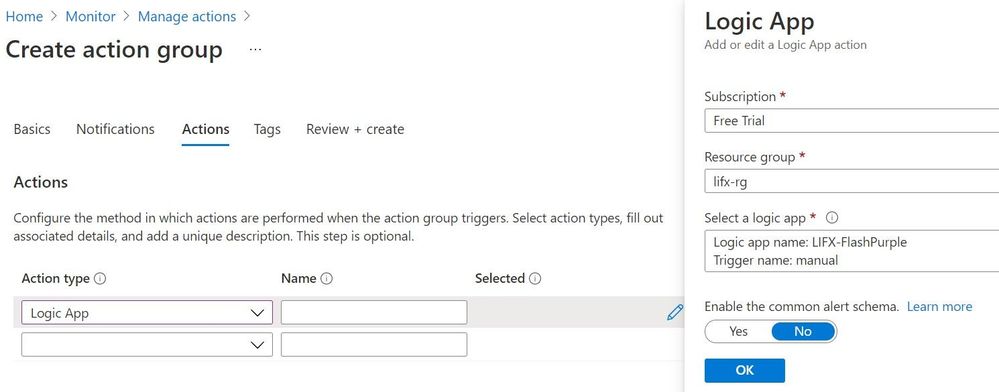Show info tooltip next to Action type
This screenshot has height=392, width=999.
100,279
